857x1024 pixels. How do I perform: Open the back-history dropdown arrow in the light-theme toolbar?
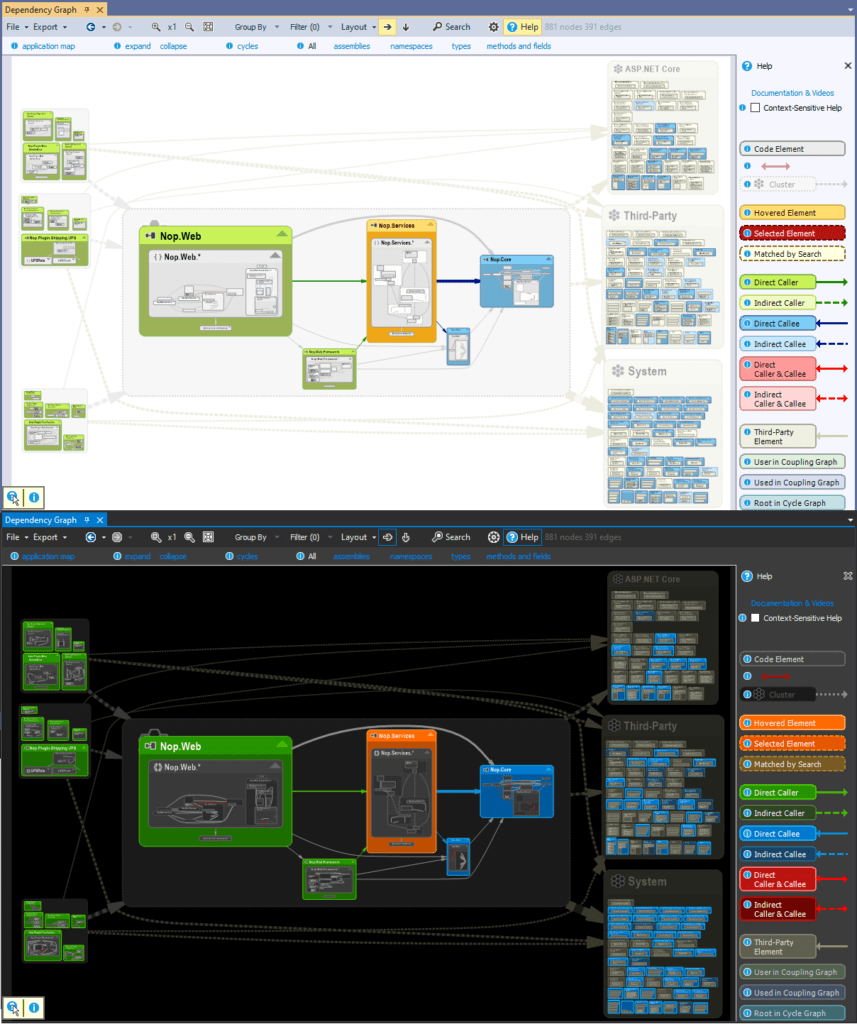point(104,27)
